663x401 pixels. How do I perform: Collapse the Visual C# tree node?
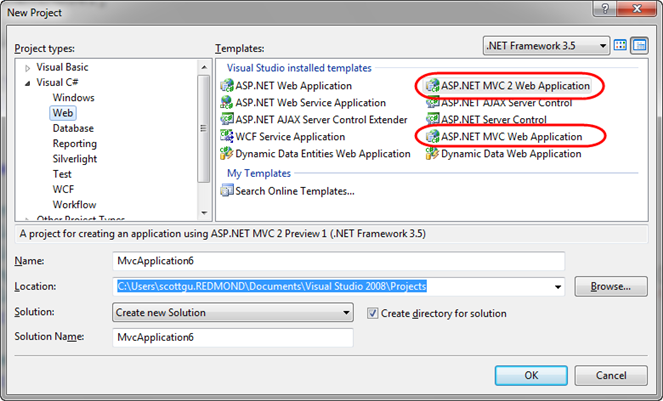27,83
